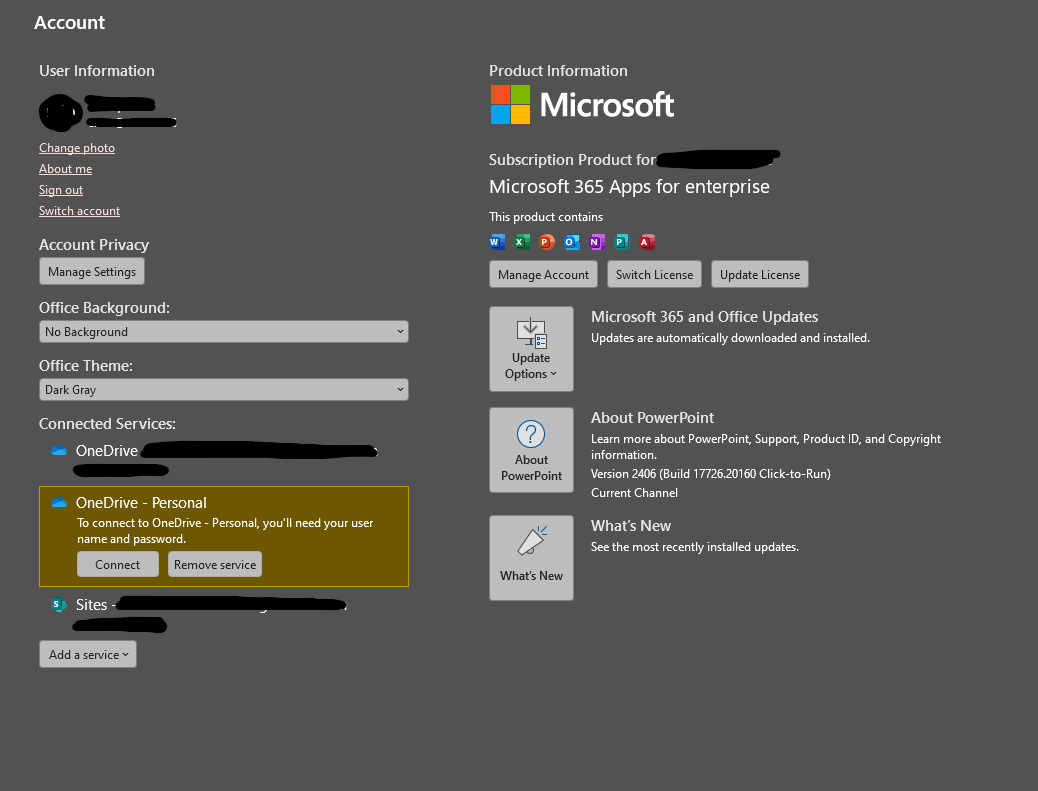Connect to OneDrive - Personal
Viewport: 1038px width, 791px height.
(118, 565)
